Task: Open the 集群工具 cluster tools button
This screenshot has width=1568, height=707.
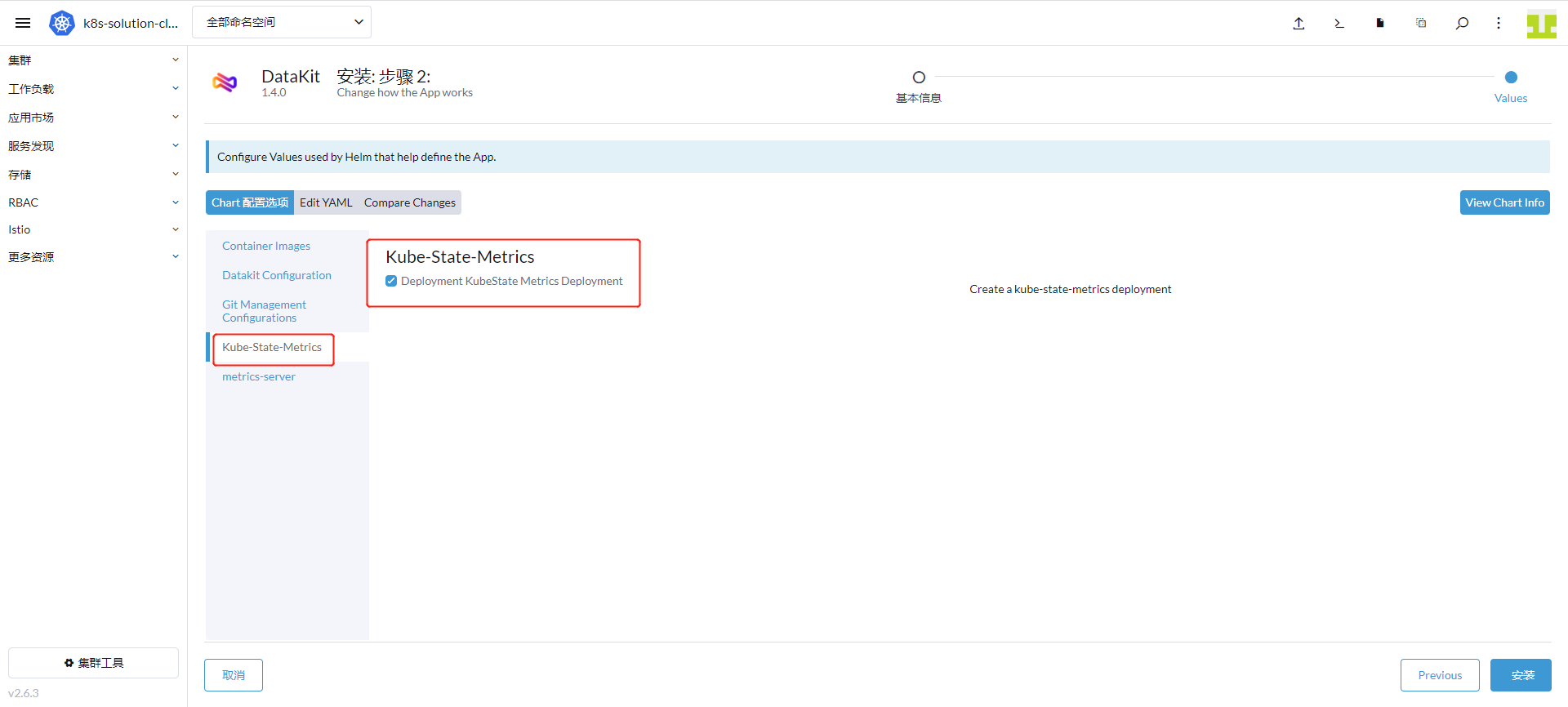Action: (93, 663)
